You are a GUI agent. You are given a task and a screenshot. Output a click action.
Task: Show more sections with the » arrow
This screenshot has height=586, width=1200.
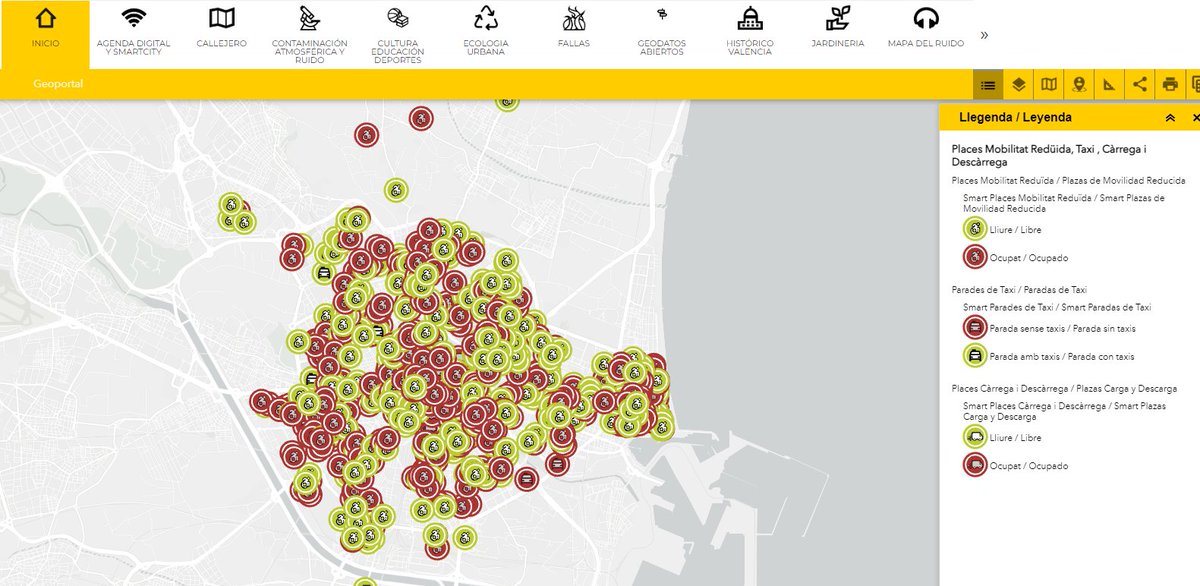pos(984,35)
